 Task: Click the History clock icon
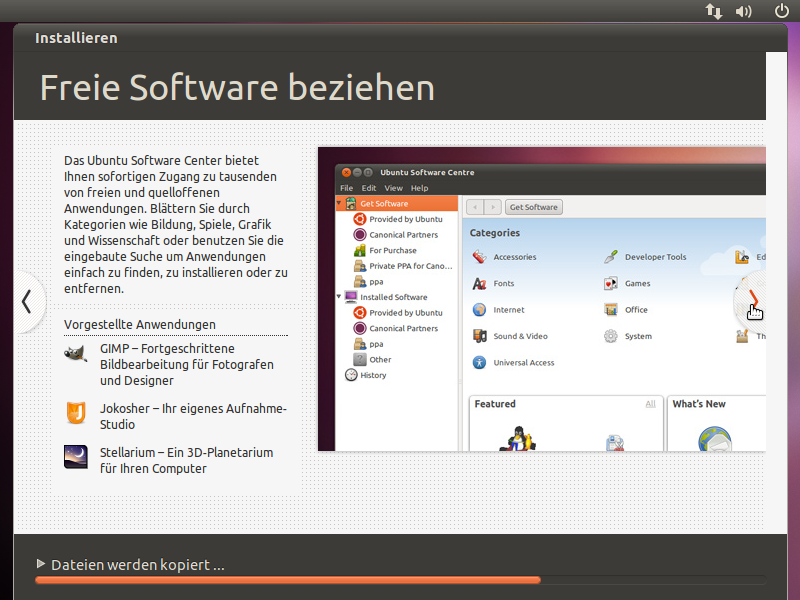[x=351, y=375]
